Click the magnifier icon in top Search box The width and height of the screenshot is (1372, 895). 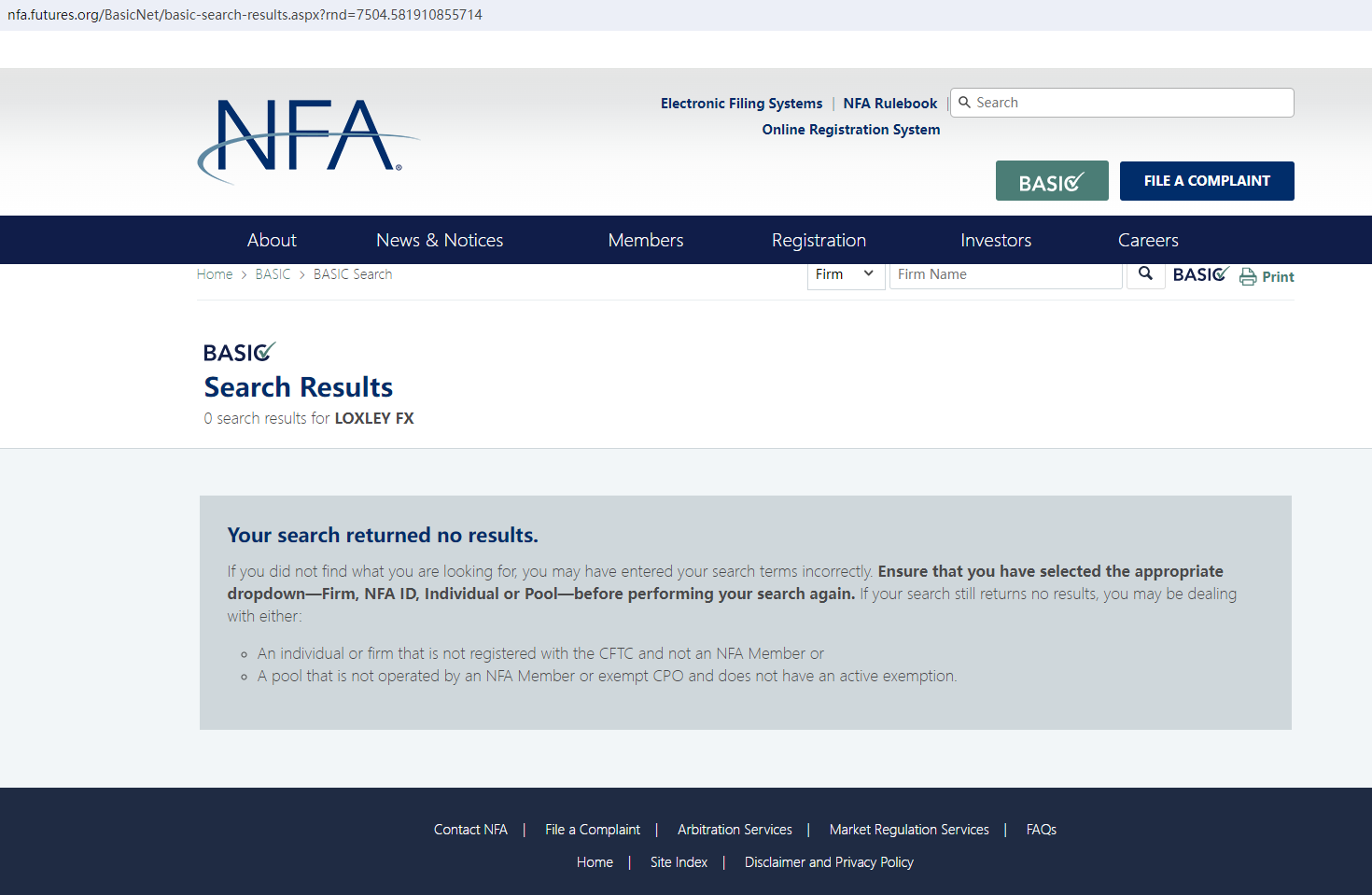click(964, 103)
